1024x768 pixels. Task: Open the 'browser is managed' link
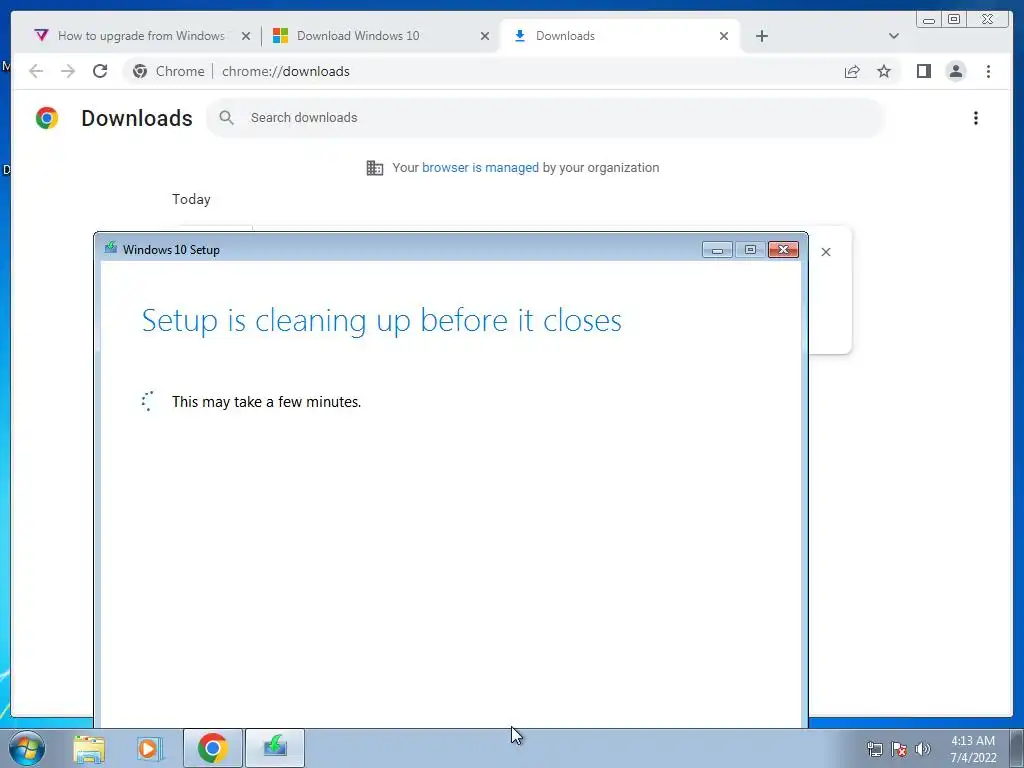(480, 168)
